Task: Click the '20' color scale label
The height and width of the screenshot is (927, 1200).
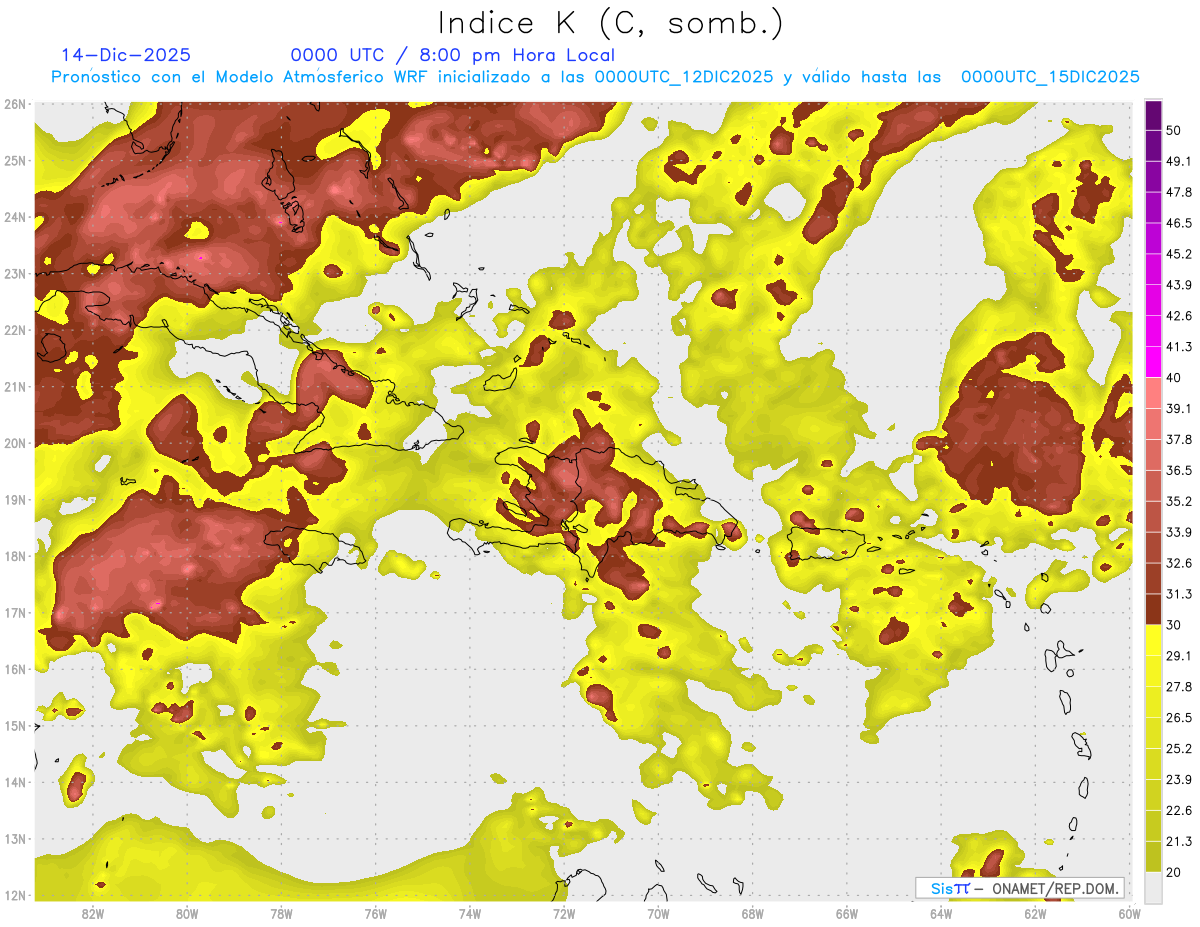Action: click(1174, 873)
